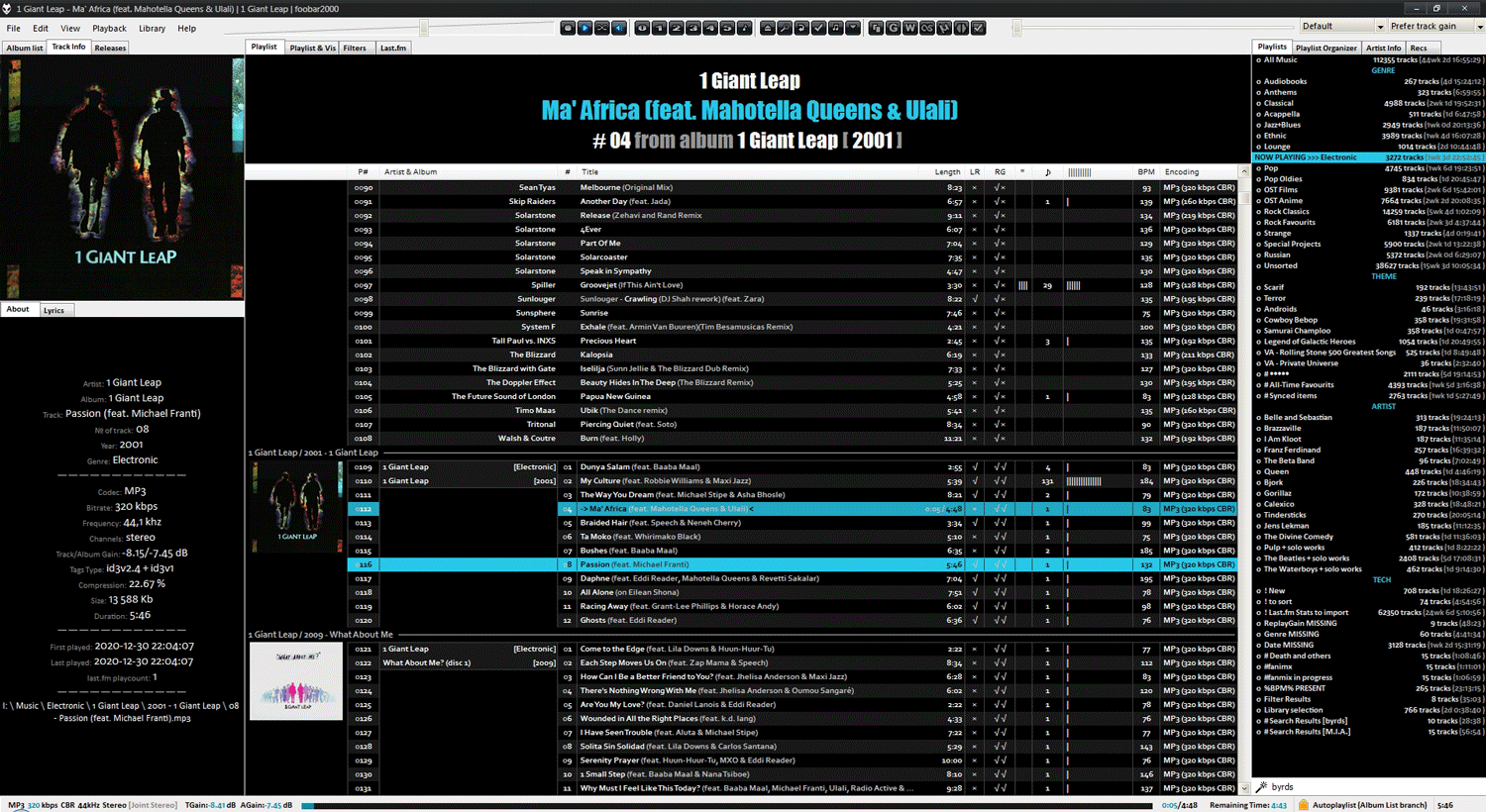Open the down-arrow toolbar dropdown menu
Viewport: 1486px width, 812px height.
coord(853,28)
